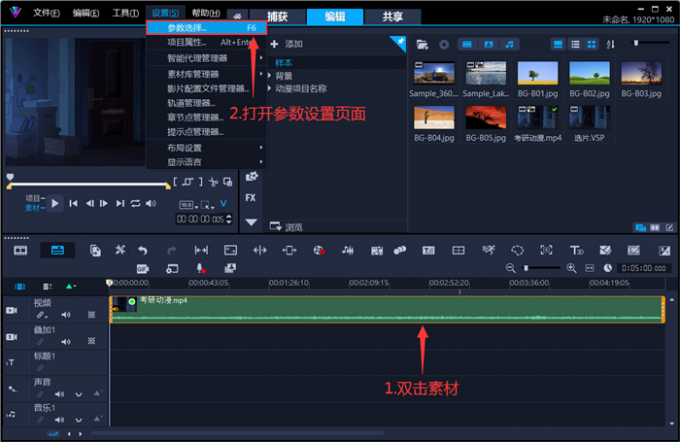This screenshot has height=442, width=680.
Task: Switch to the 捕获 tab
Action: (278, 16)
